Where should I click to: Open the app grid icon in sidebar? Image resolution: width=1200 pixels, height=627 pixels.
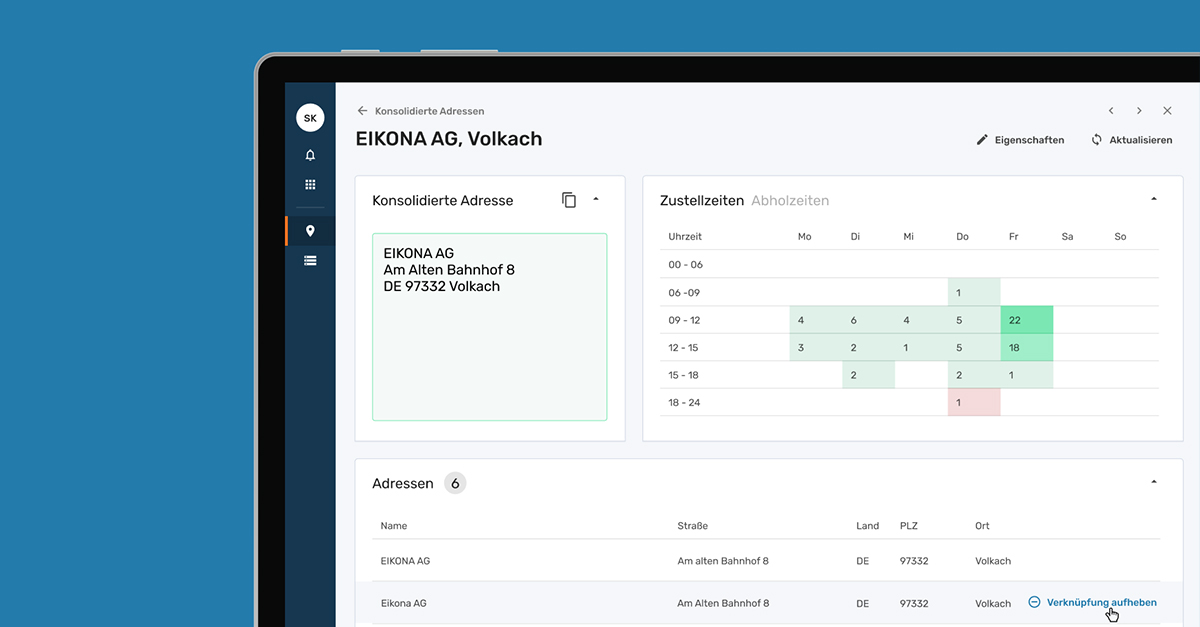310,185
